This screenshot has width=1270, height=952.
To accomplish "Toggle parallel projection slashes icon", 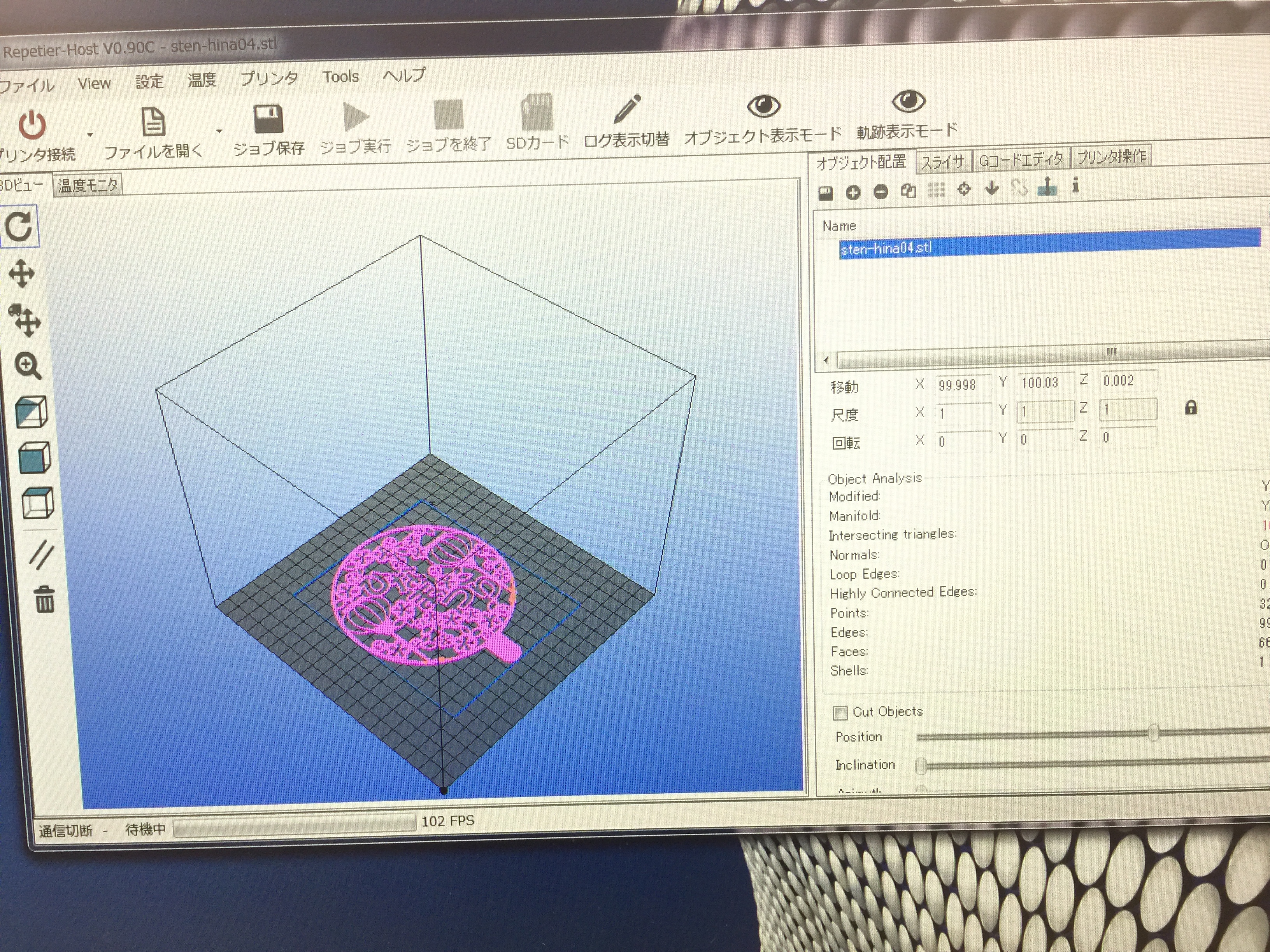I will click(41, 555).
